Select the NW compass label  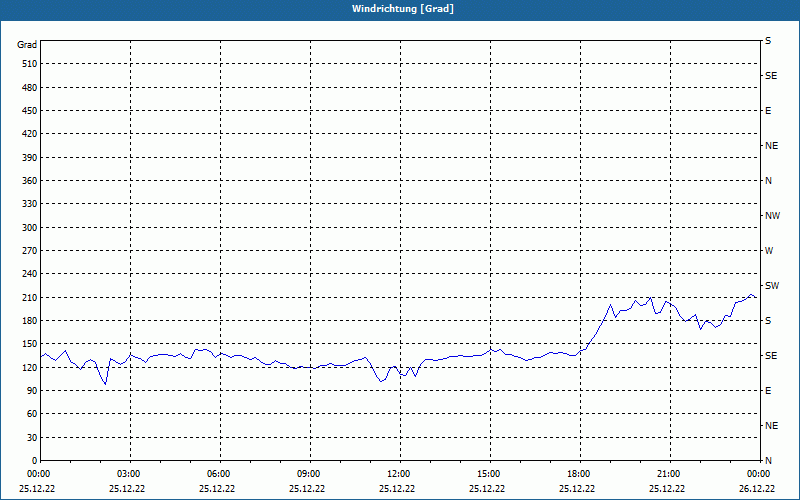click(772, 216)
